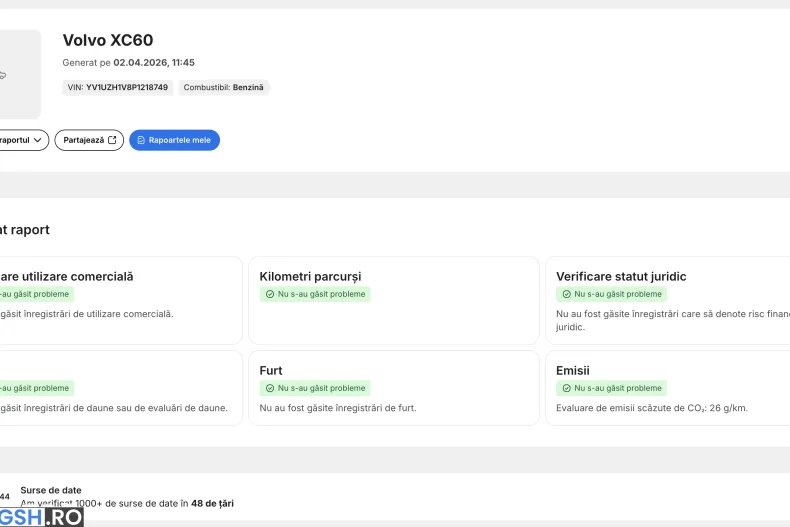The image size is (790, 527).
Task: Select the VIN number chip
Action: [x=118, y=88]
